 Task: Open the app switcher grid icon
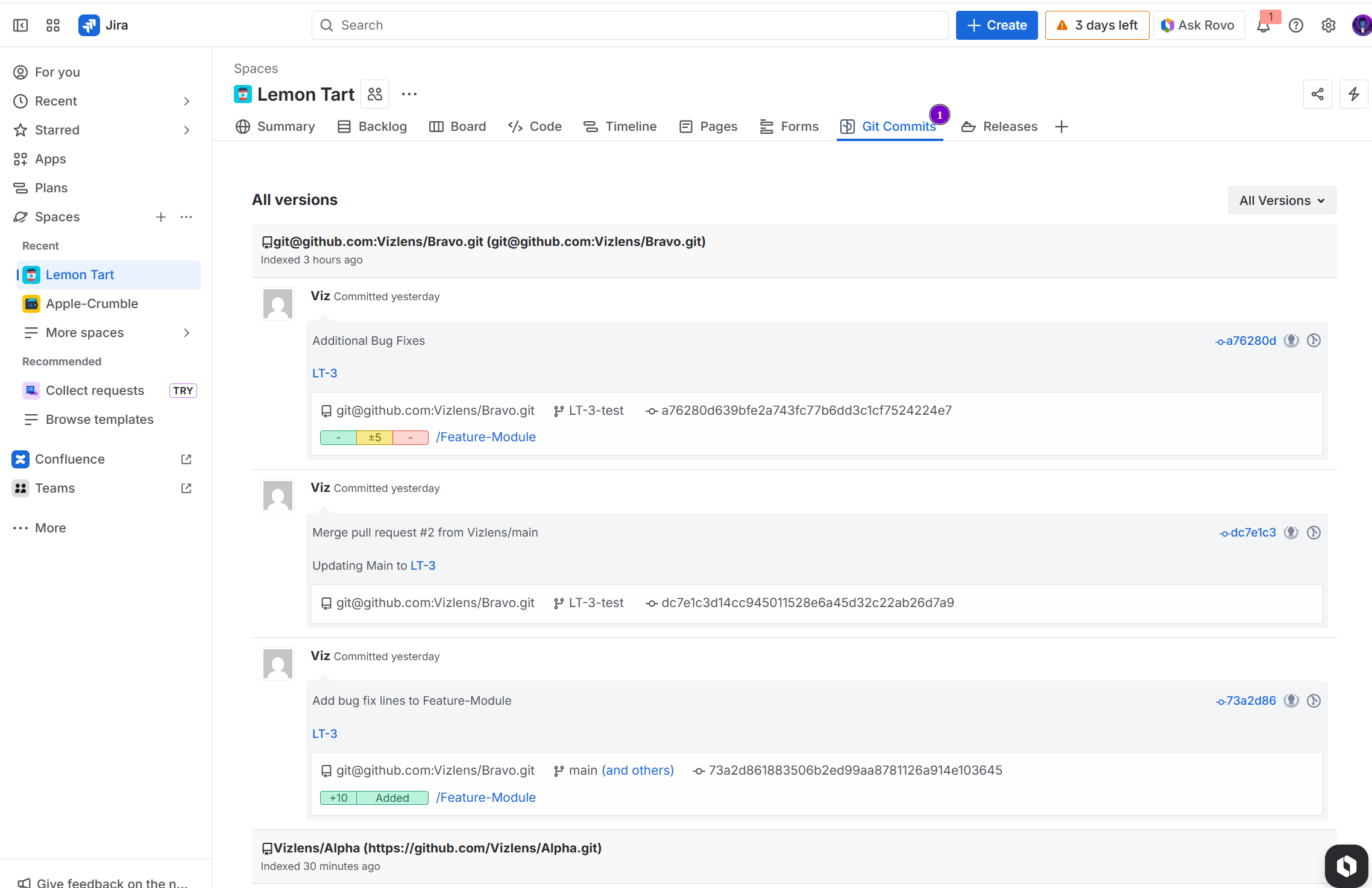53,25
